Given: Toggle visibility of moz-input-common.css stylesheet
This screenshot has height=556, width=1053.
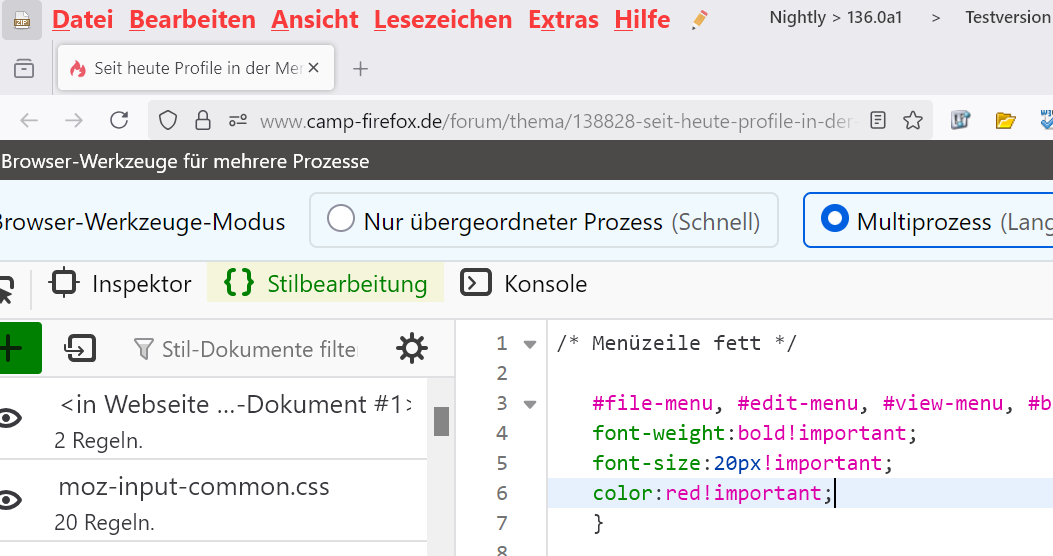Looking at the screenshot, I should coord(9,500).
